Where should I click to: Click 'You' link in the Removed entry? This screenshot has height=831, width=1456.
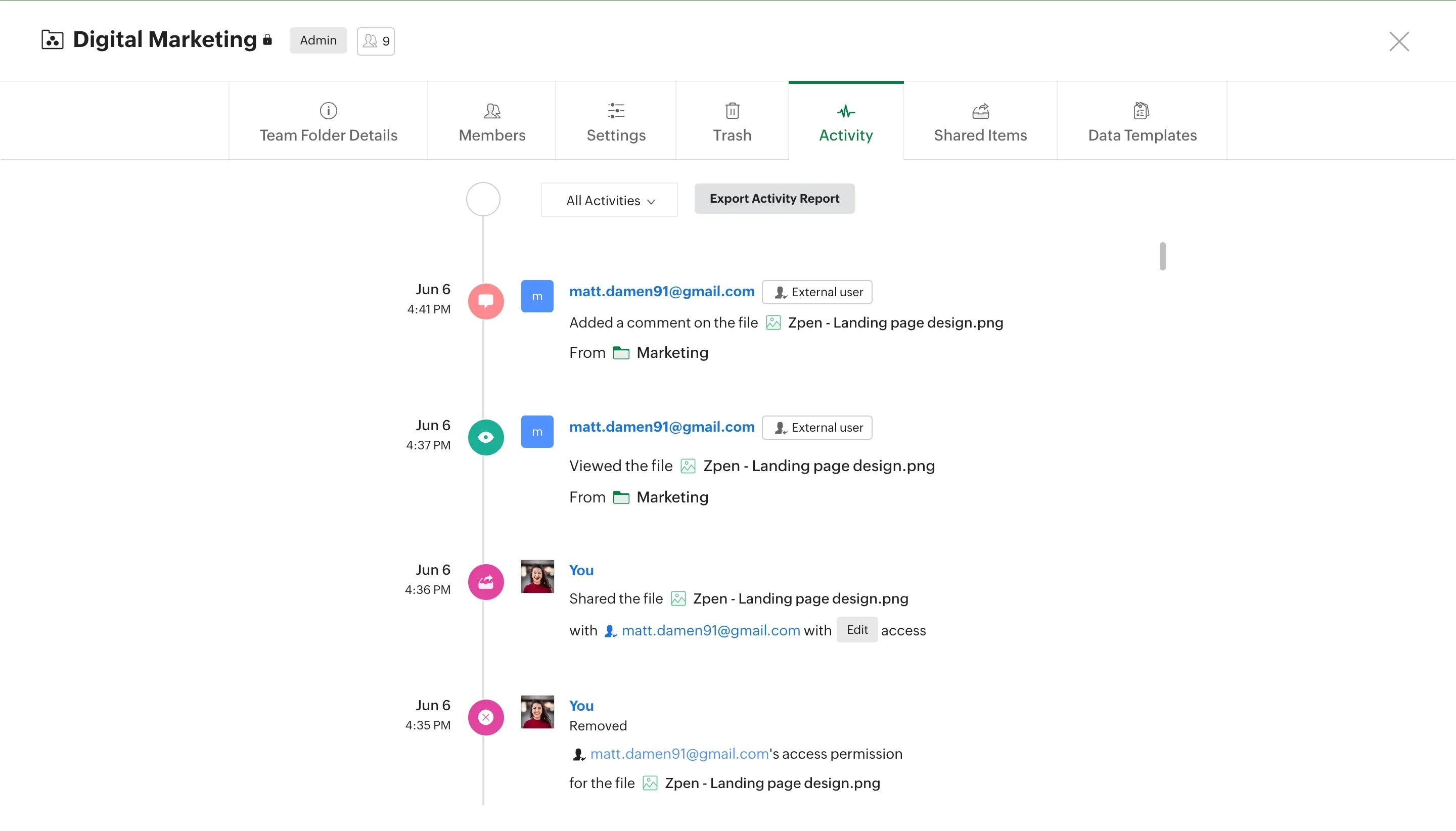click(x=581, y=706)
